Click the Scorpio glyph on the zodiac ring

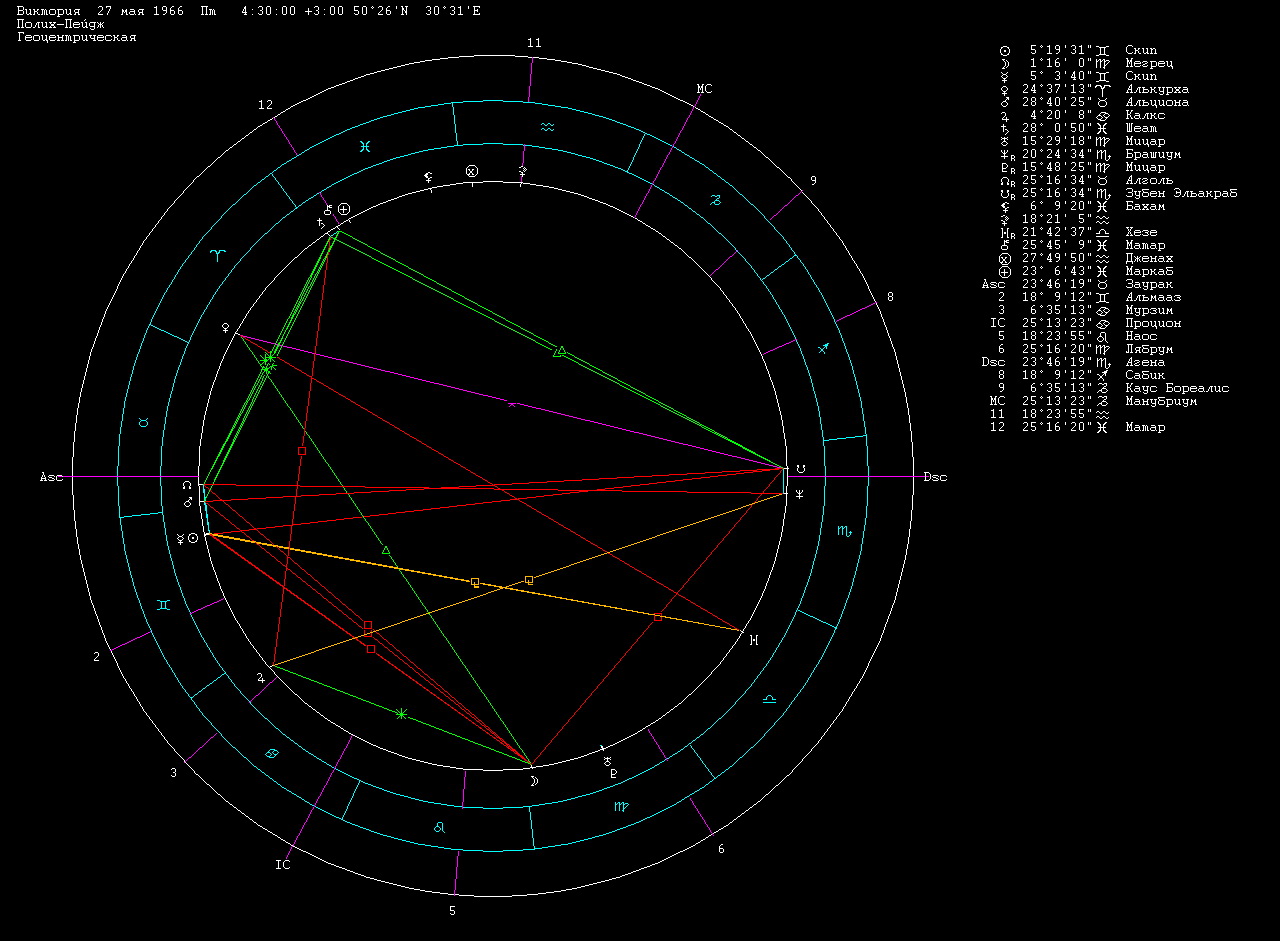(844, 530)
